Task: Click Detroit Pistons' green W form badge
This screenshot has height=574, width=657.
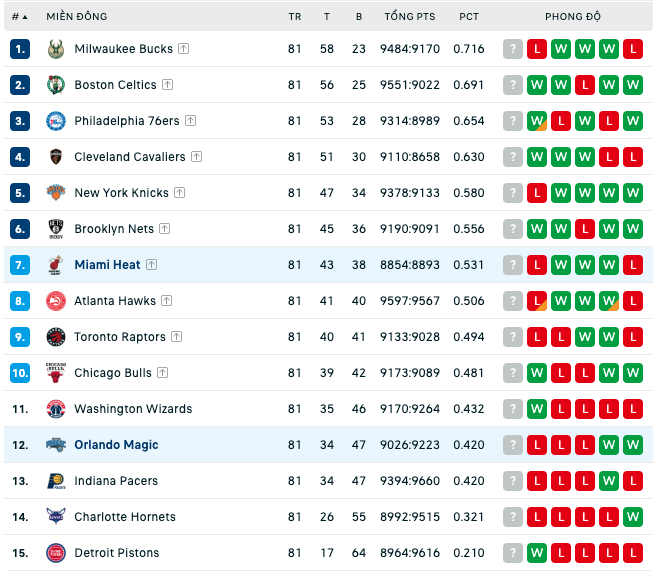Action: click(537, 553)
